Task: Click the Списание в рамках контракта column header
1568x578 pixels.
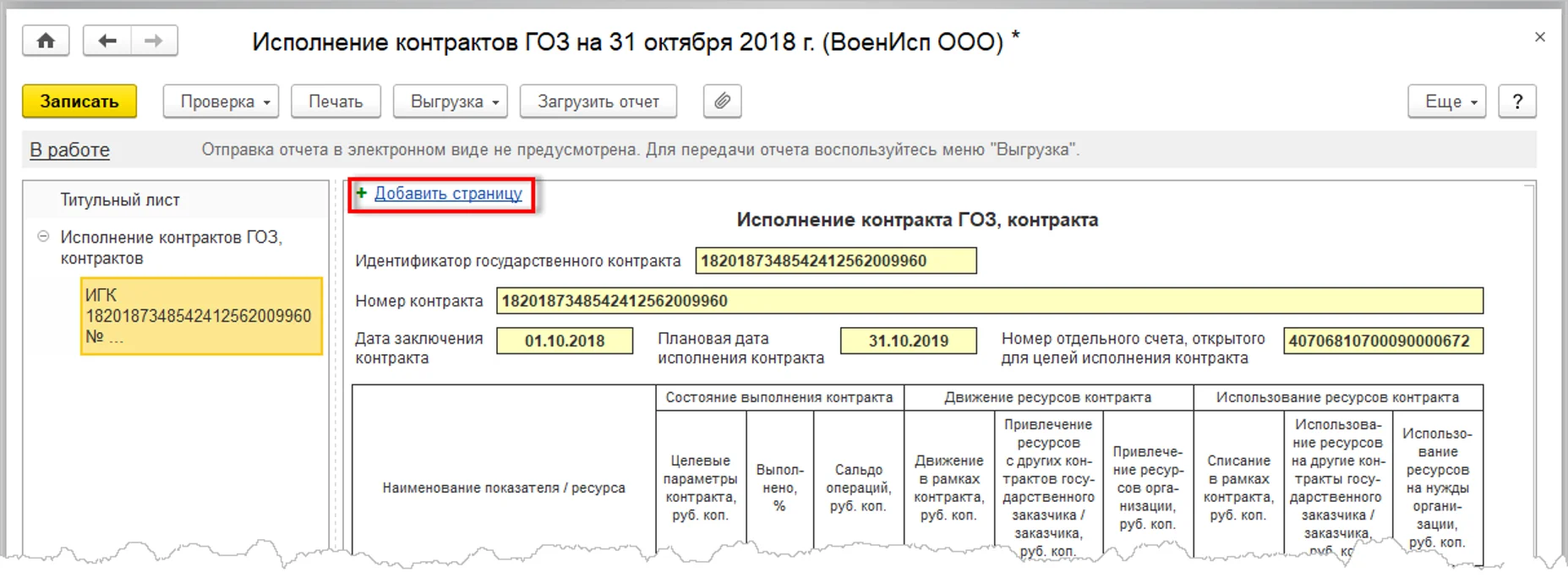Action: coord(1238,488)
